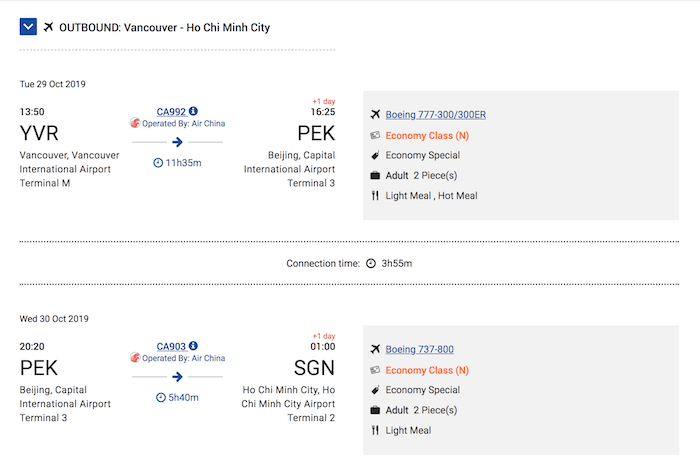
Task: Open the CA992 flight number link
Action: tap(171, 112)
